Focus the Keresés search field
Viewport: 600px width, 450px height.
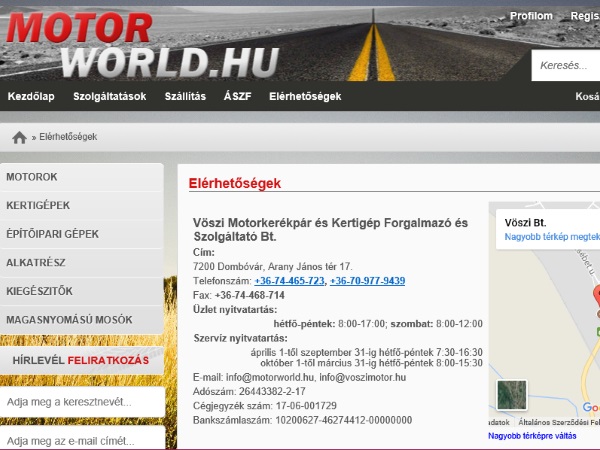(x=566, y=65)
